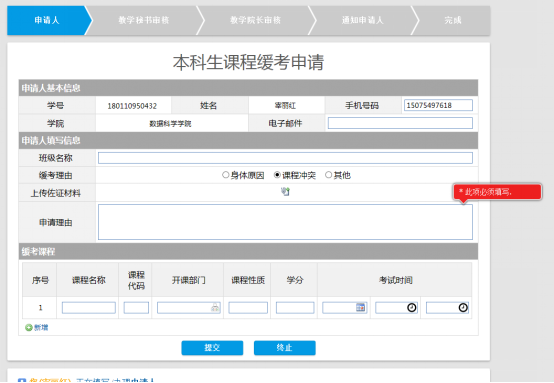Select the 身体原因 radio button
This screenshot has height=383, width=554.
(x=225, y=175)
